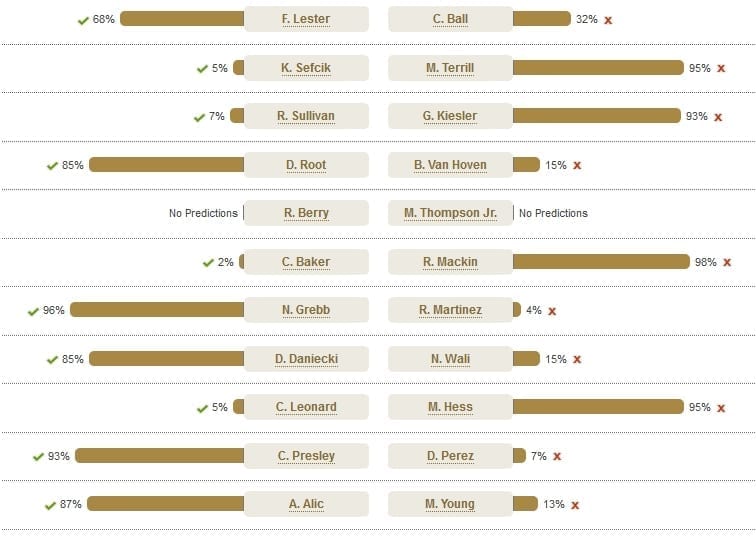Select the G. Kiesler name button
The height and width of the screenshot is (536, 756).
coord(450,116)
